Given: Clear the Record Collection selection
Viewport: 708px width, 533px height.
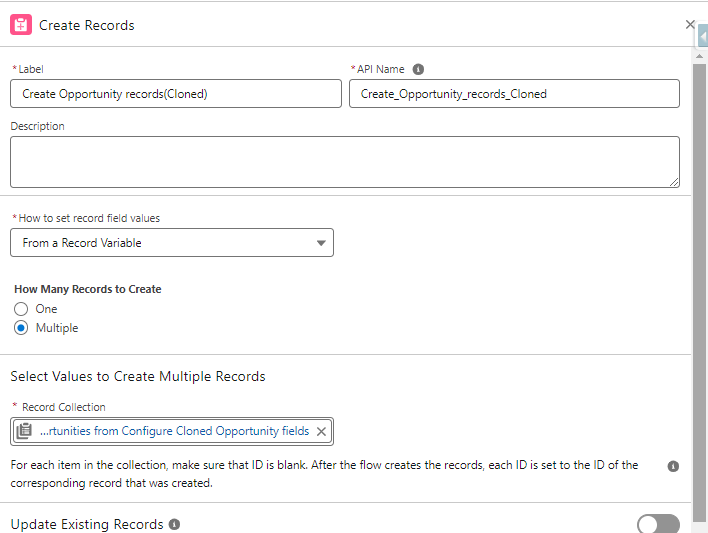Looking at the screenshot, I should (x=321, y=431).
